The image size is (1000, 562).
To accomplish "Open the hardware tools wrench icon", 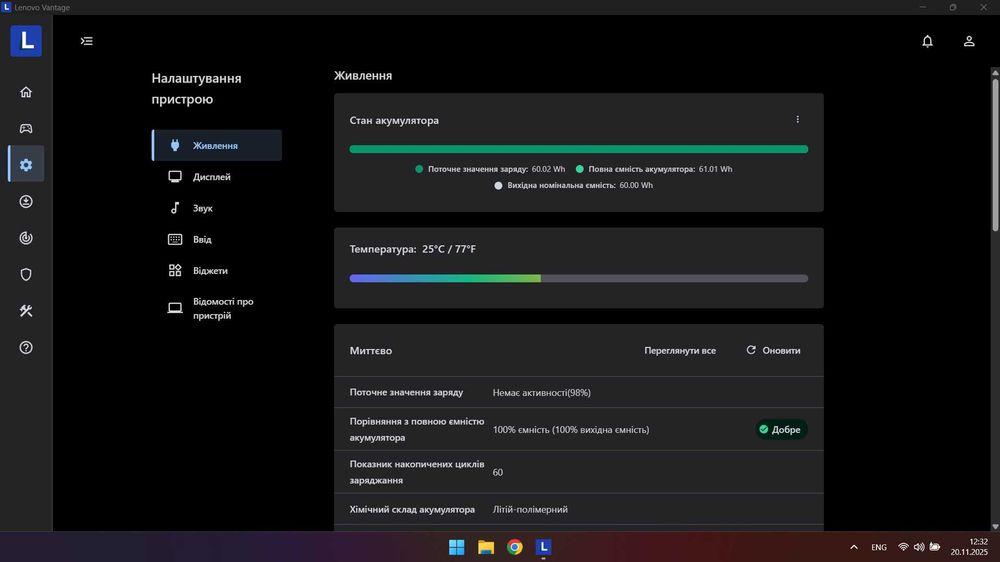I will pyautogui.click(x=26, y=311).
